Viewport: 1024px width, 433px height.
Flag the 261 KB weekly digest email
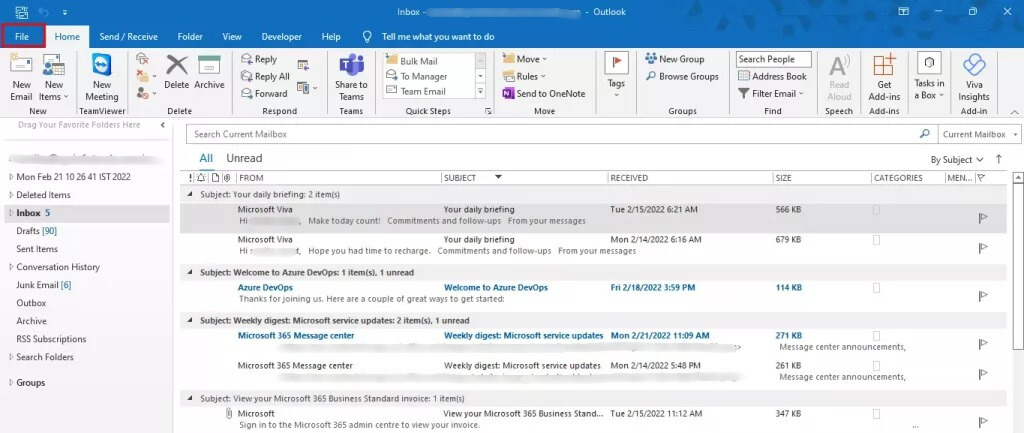(x=984, y=374)
